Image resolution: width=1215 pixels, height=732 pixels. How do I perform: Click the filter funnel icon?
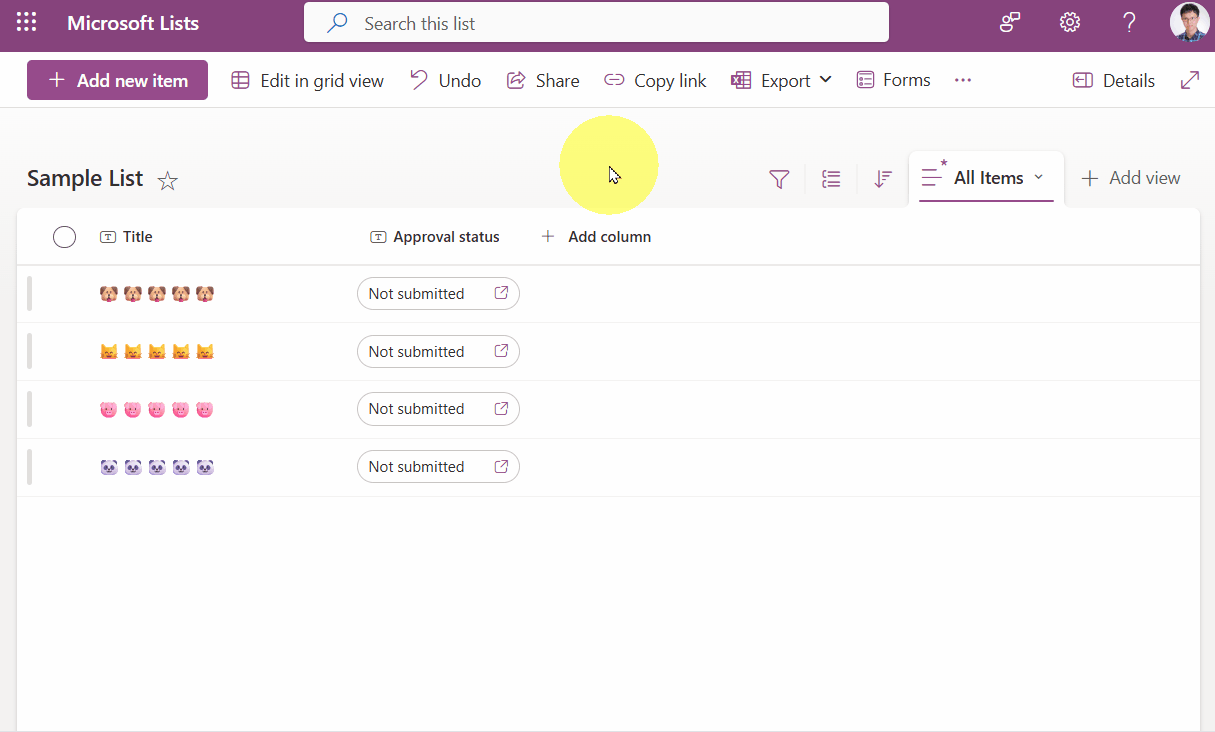(x=779, y=179)
